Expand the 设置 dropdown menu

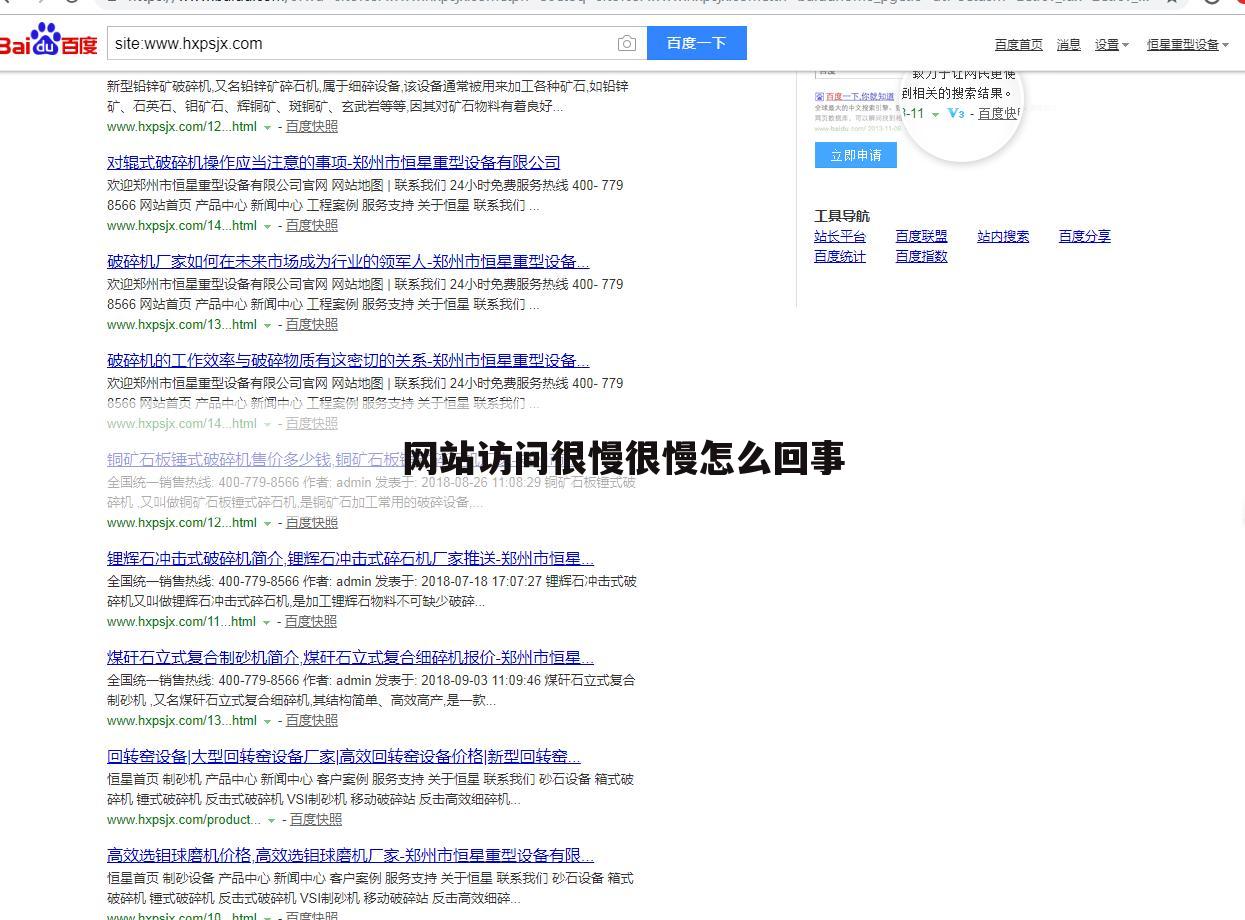click(1111, 44)
